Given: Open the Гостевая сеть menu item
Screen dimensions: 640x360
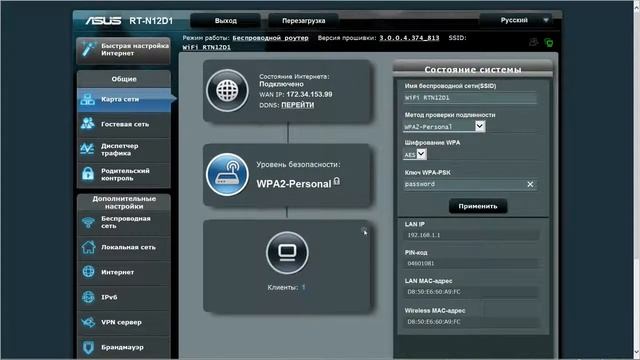Looking at the screenshot, I should click(124, 124).
